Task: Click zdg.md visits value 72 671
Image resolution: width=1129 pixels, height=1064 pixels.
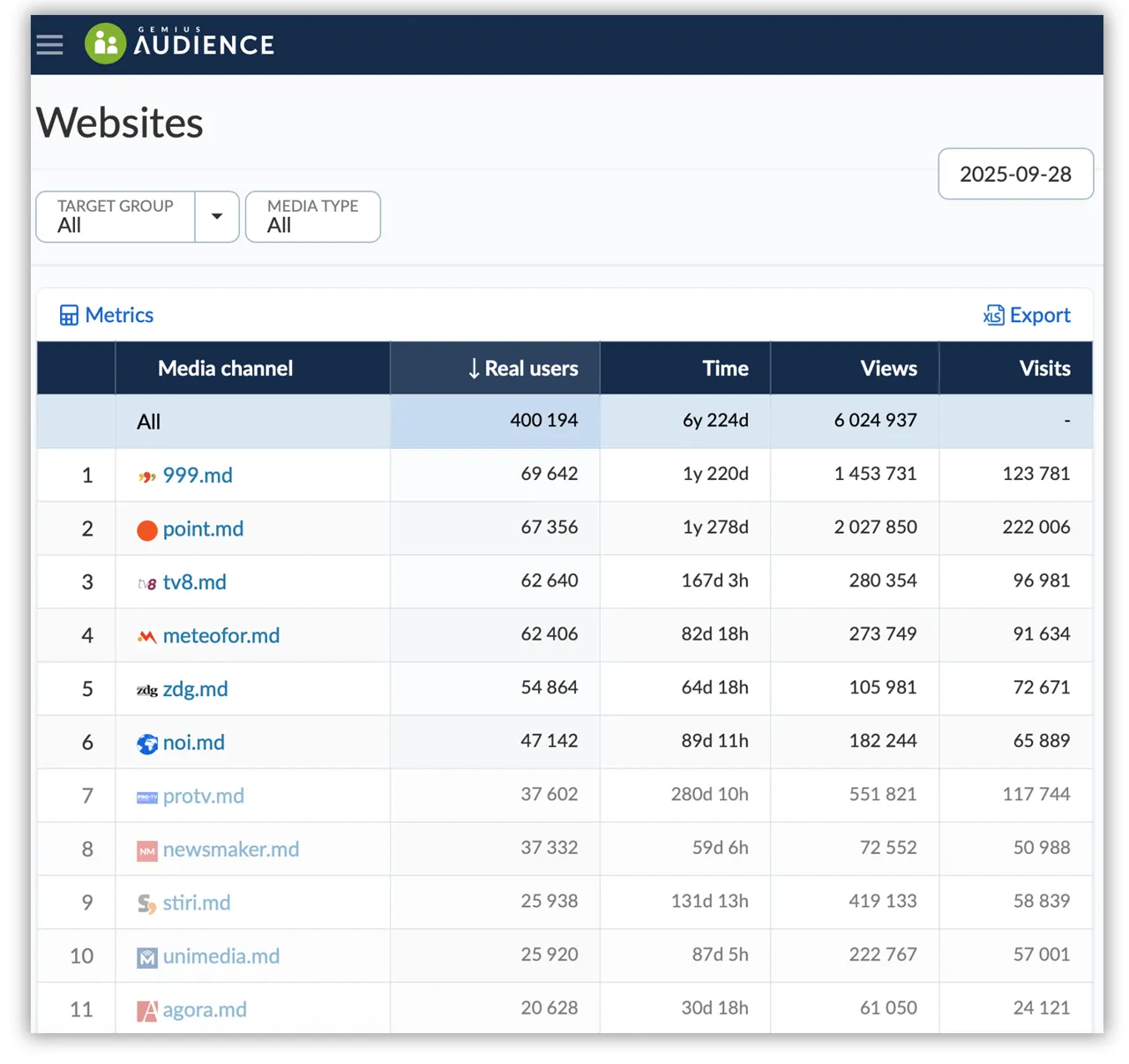Action: tap(1042, 687)
